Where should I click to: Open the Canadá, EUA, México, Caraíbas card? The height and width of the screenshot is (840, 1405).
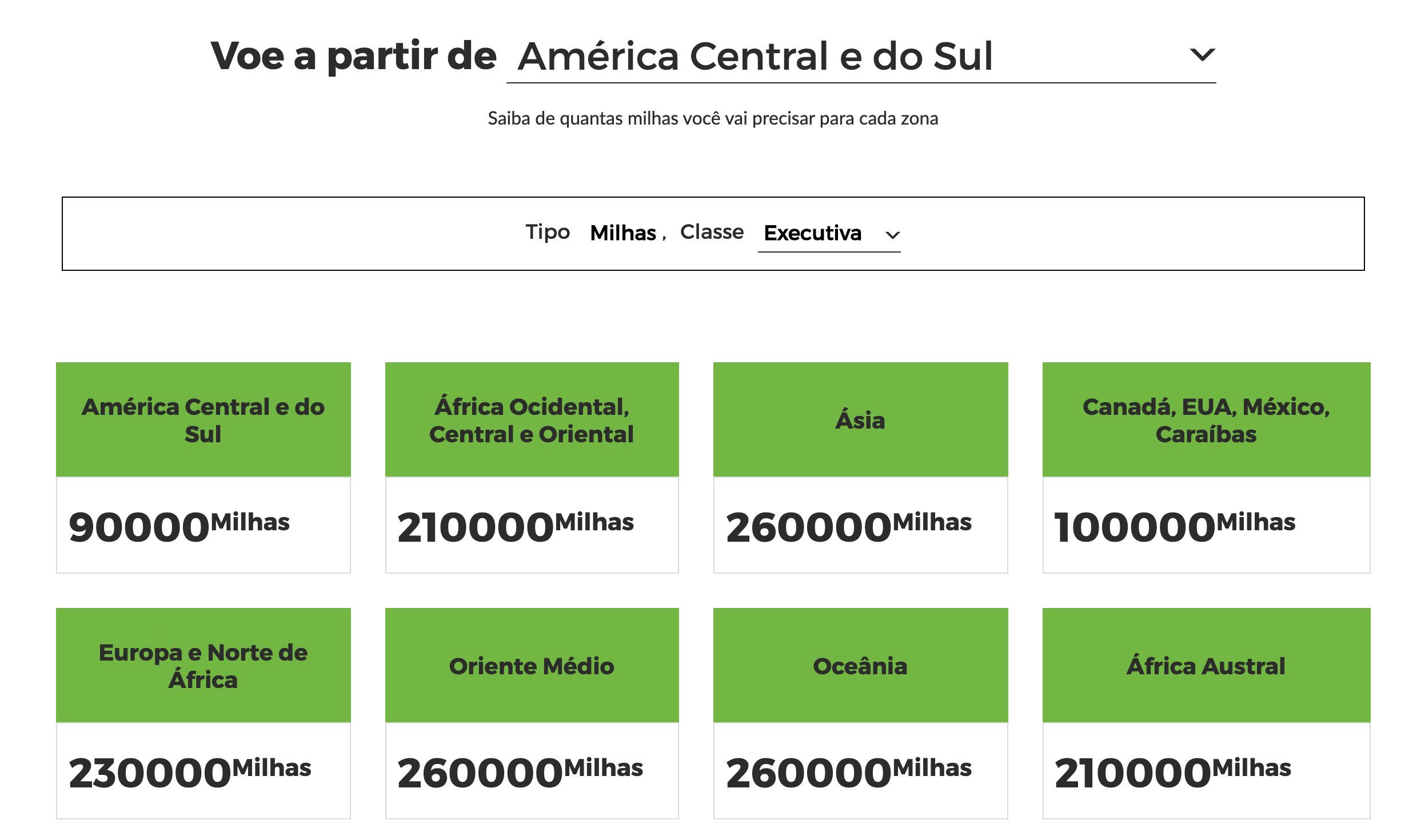1206,467
